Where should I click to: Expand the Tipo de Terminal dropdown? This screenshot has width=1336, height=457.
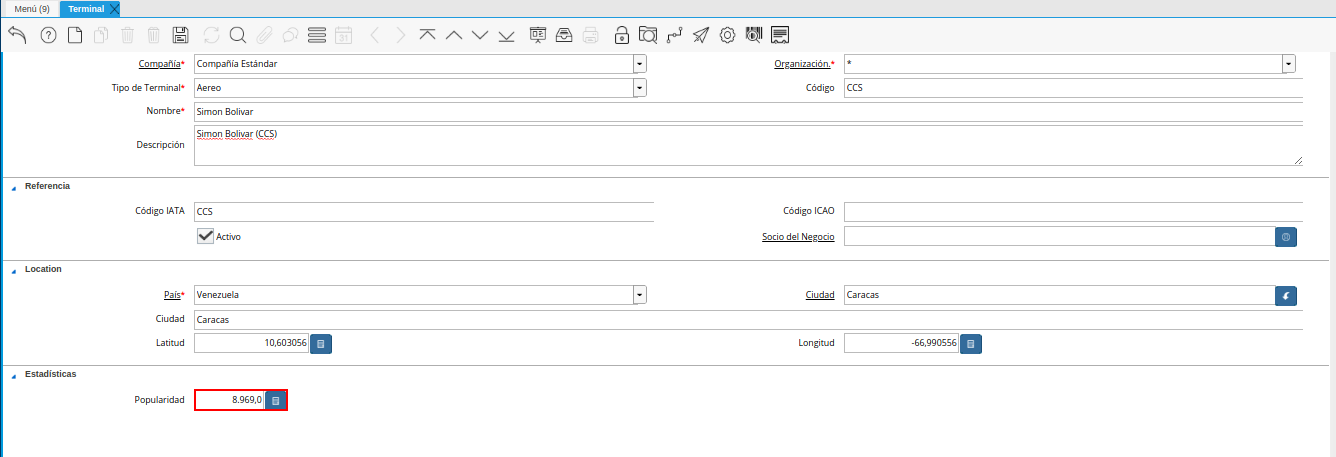point(640,88)
